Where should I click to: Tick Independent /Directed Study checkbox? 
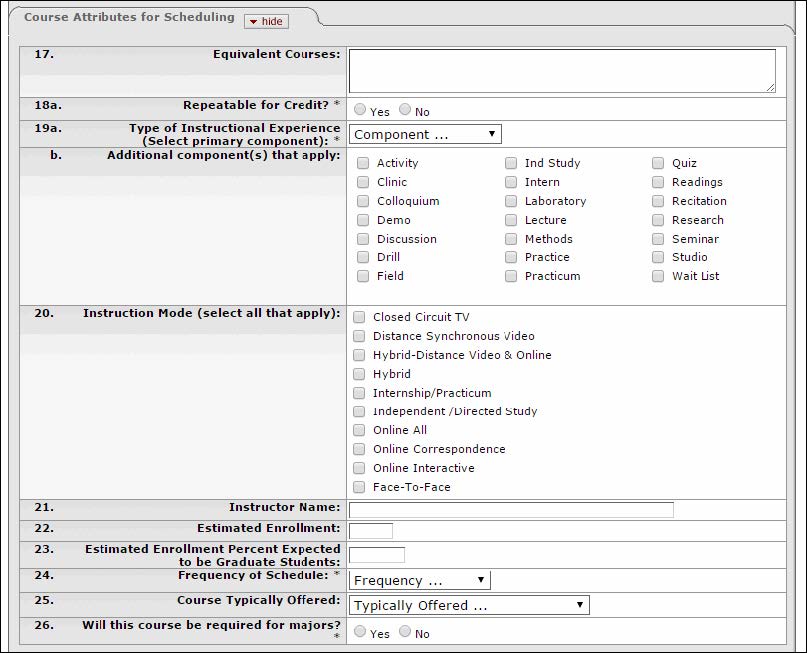(x=359, y=412)
